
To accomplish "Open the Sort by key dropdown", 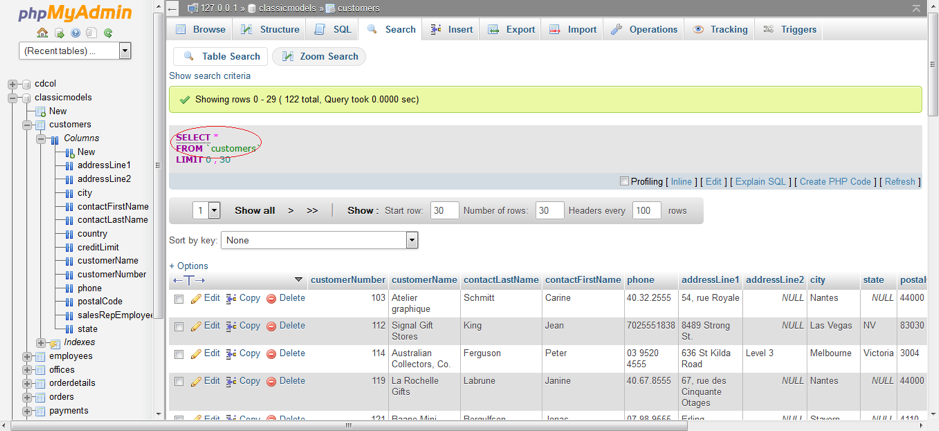I will point(320,240).
